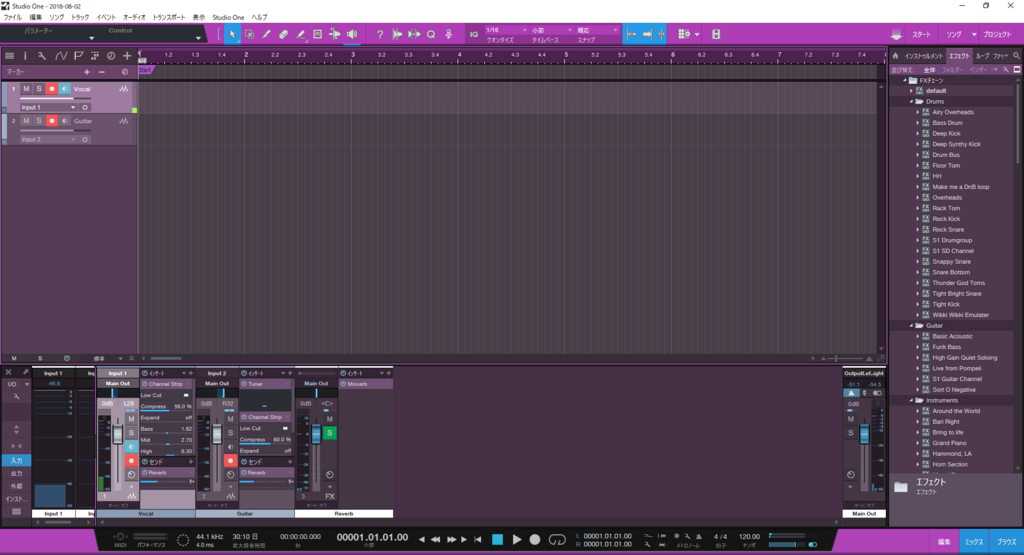Viewport: 1024px width, 555px height.
Task: Click the スタート button
Action: coord(921,35)
